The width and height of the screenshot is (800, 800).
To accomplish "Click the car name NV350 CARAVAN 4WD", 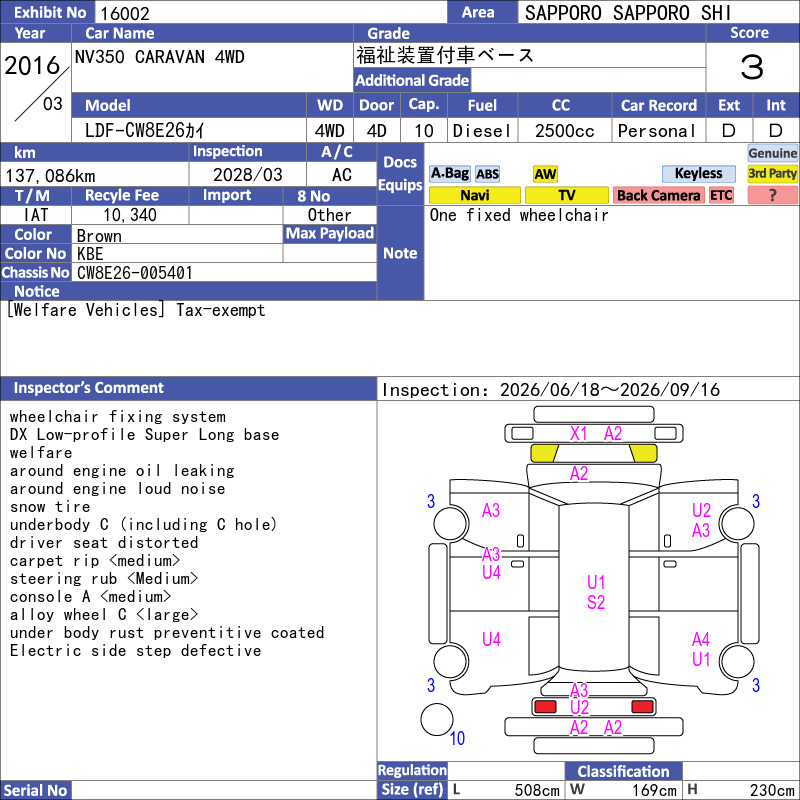I will click(159, 57).
